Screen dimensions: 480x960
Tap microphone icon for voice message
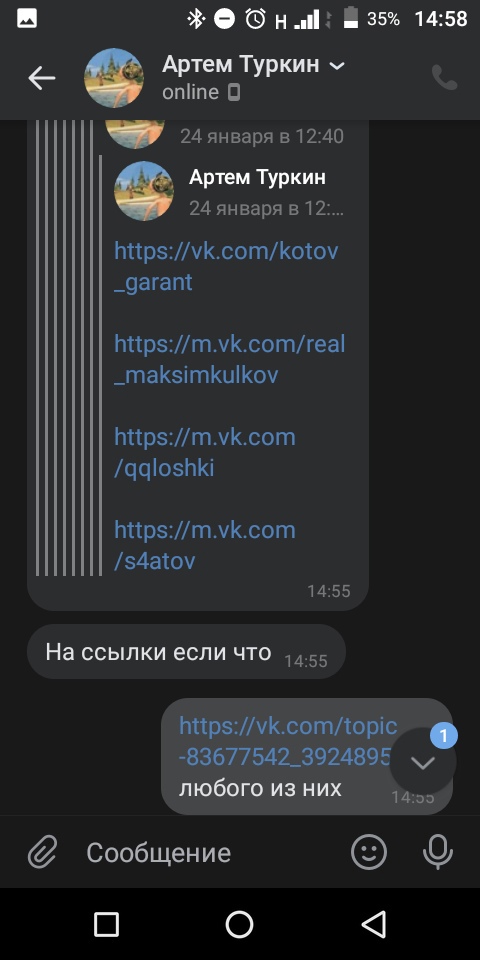[438, 852]
